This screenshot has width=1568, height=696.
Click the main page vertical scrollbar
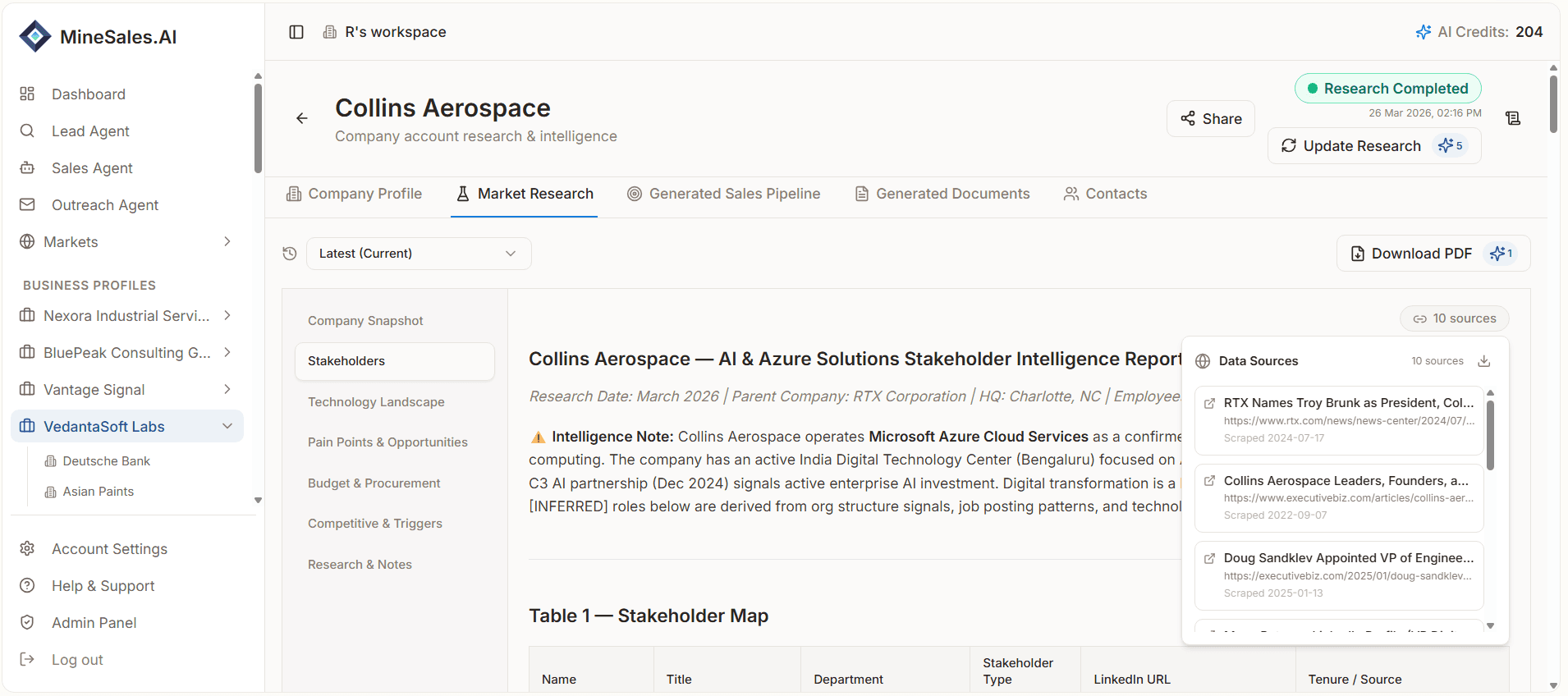pyautogui.click(x=1553, y=104)
